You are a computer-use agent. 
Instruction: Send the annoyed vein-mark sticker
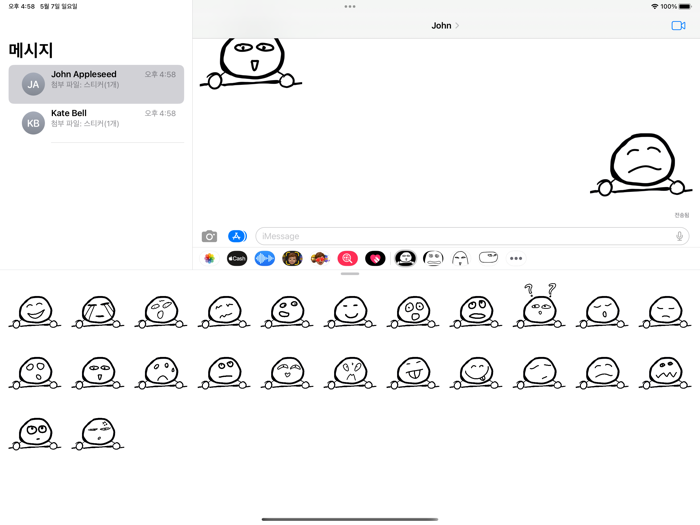[x=98, y=434]
